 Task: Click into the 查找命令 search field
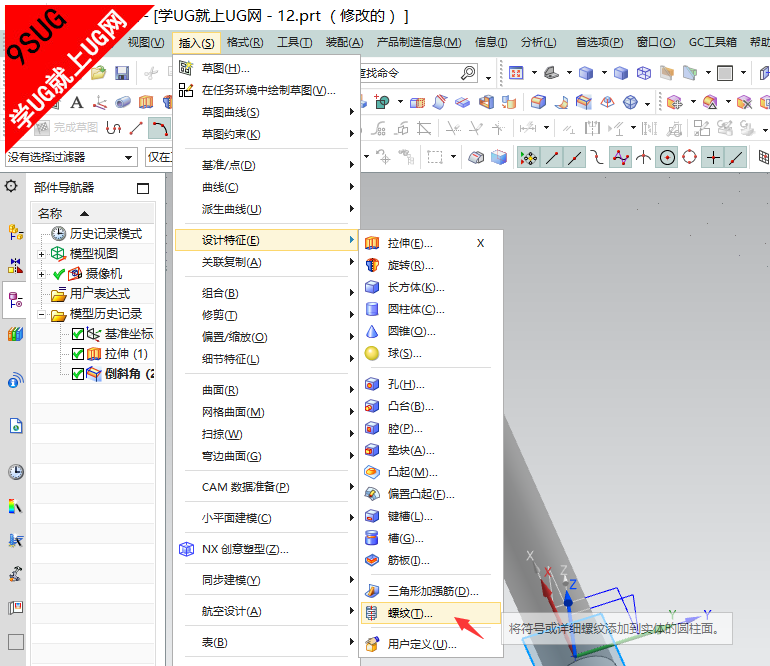(x=409, y=73)
